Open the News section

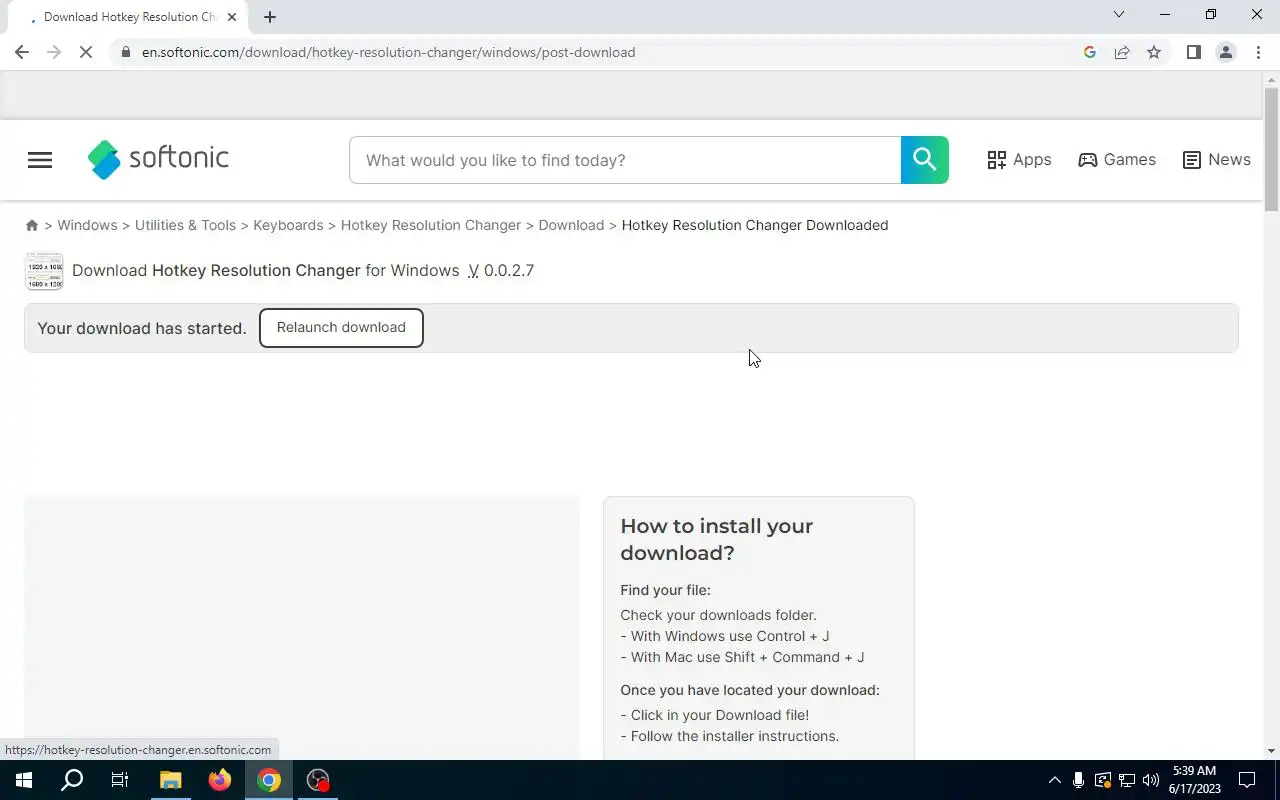pyautogui.click(x=1216, y=160)
